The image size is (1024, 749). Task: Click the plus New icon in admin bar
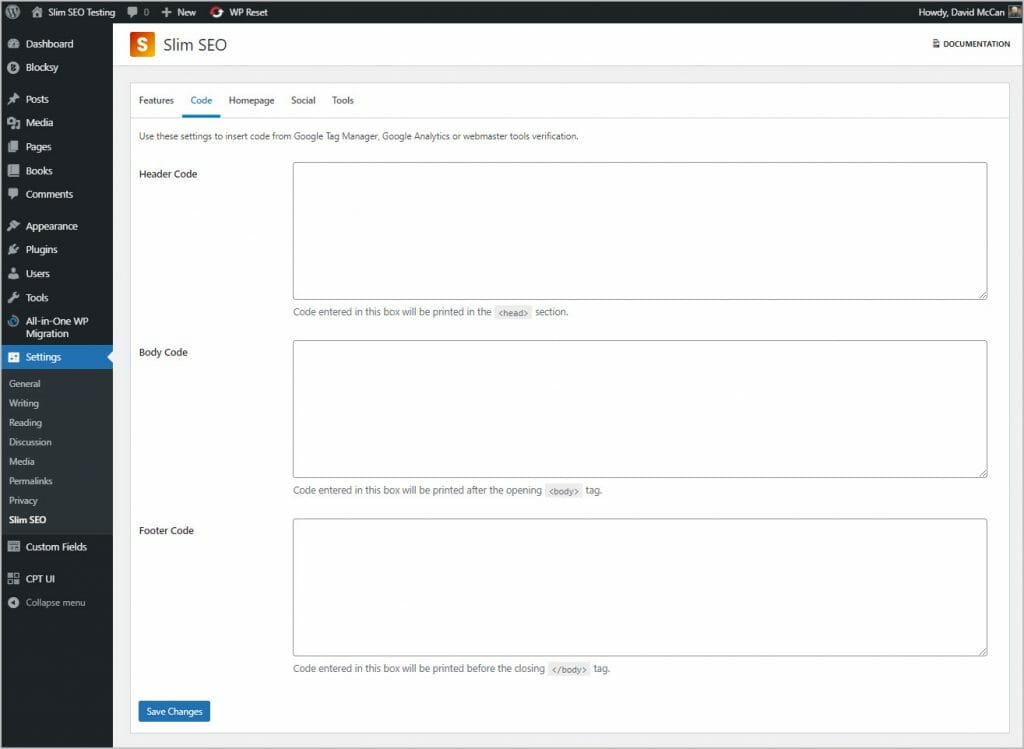167,12
